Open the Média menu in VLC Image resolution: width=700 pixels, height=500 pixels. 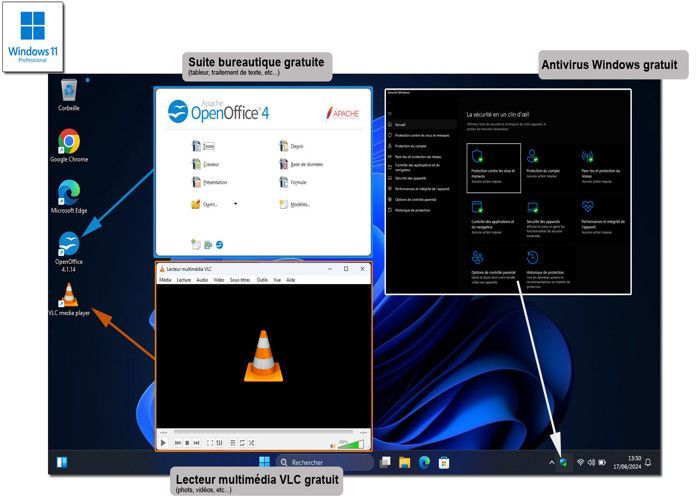coord(165,280)
